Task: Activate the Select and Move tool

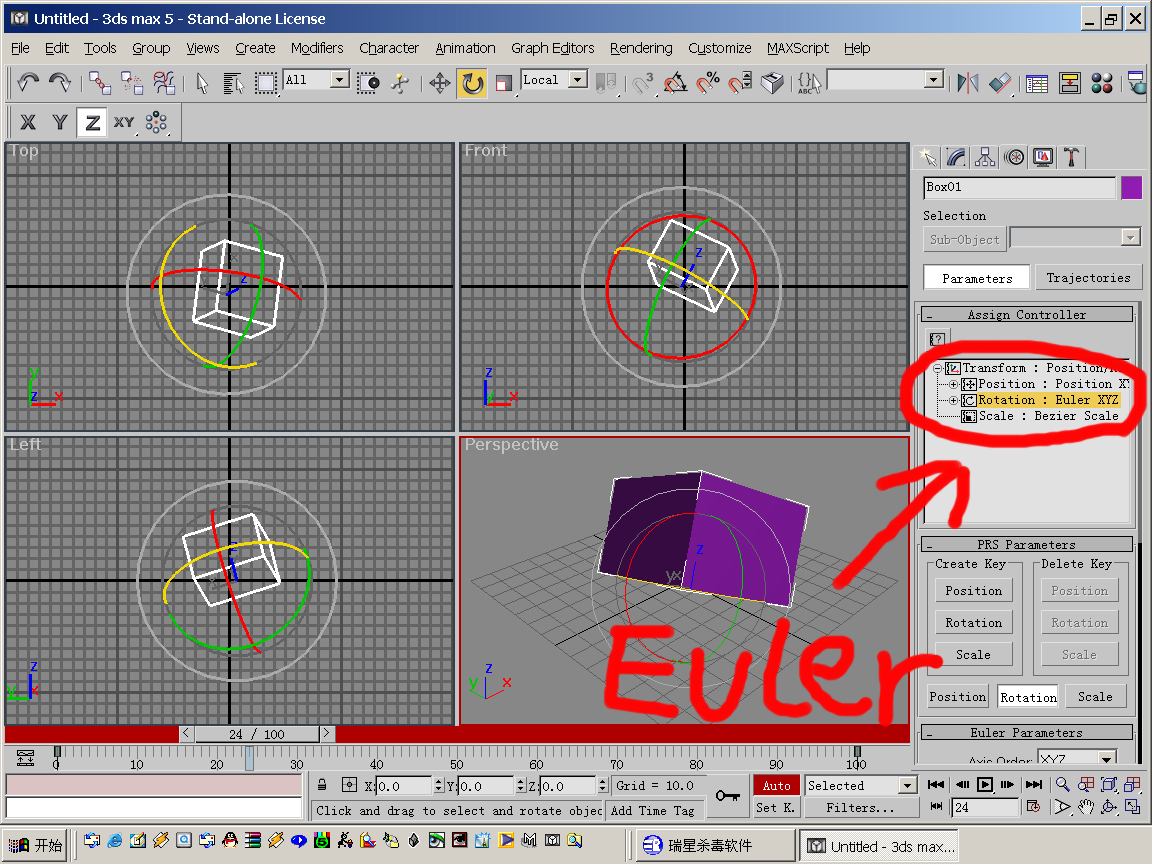Action: pos(439,82)
